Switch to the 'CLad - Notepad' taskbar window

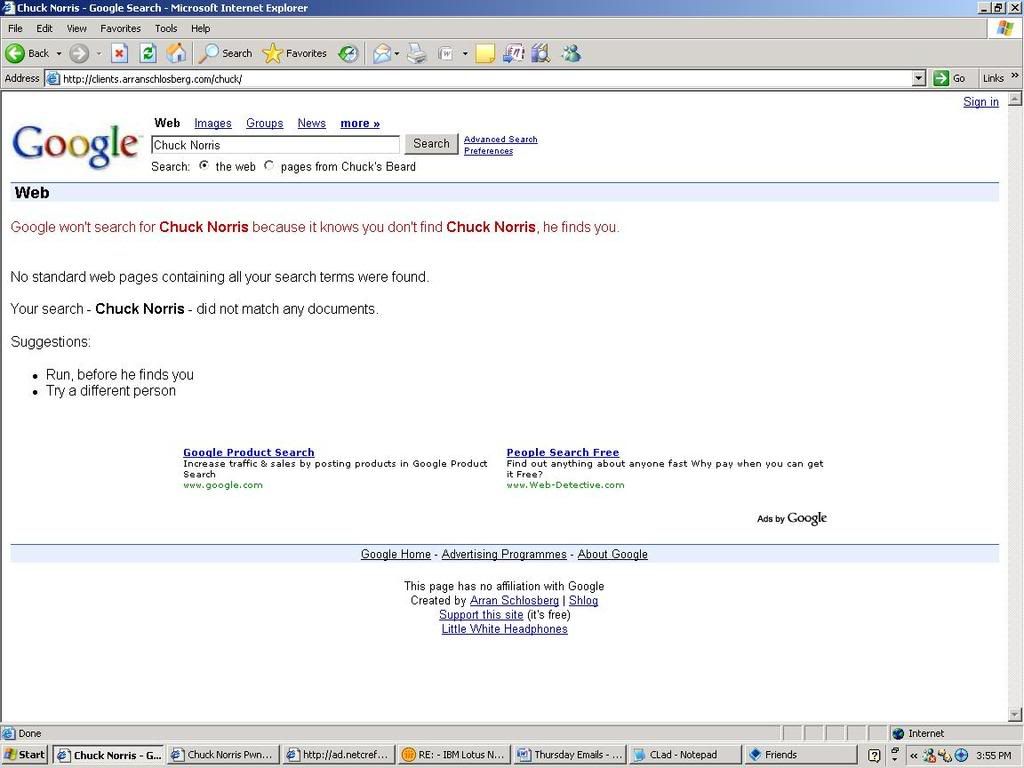[x=684, y=755]
